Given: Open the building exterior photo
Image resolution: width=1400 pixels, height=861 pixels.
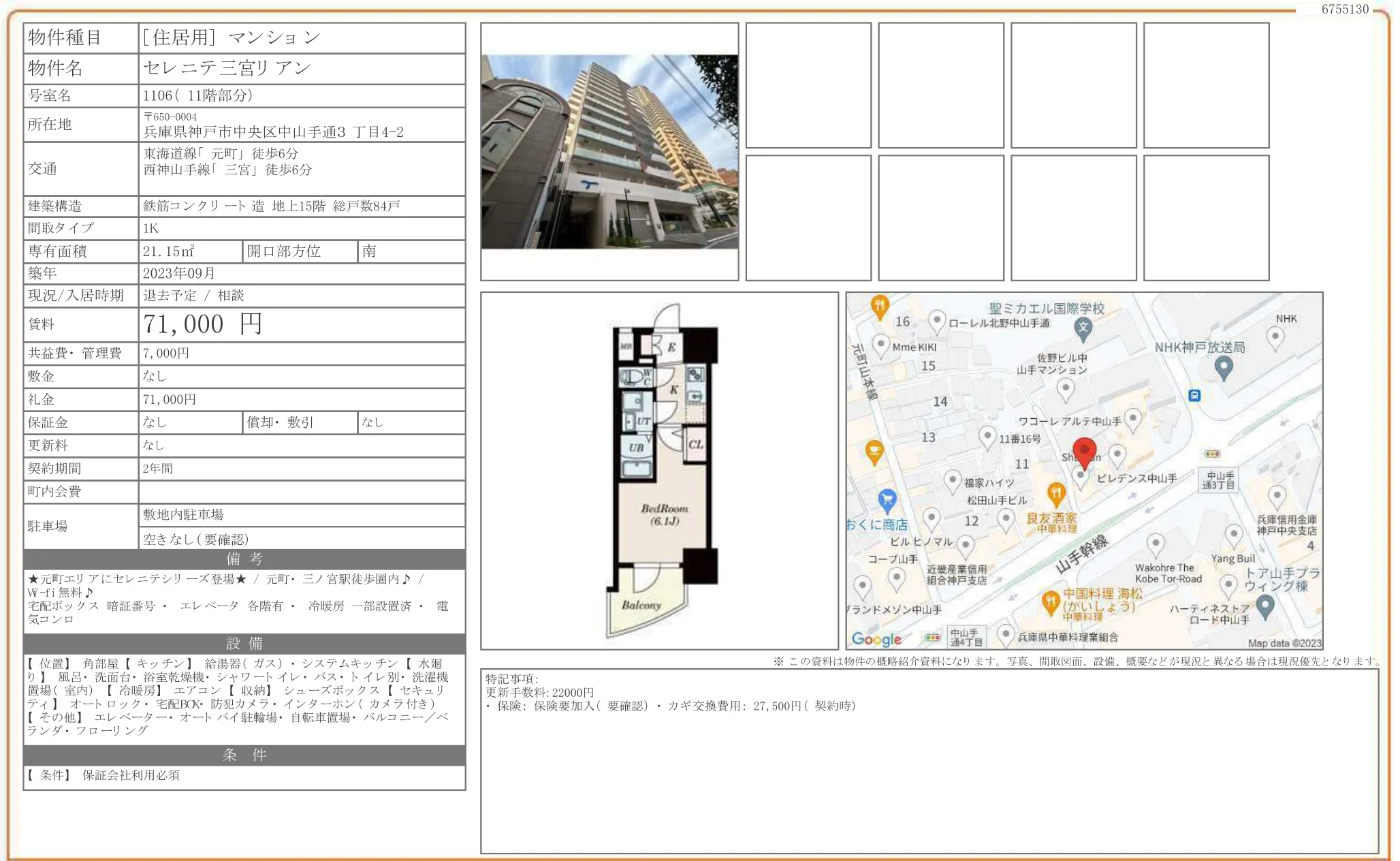Looking at the screenshot, I should click(609, 152).
